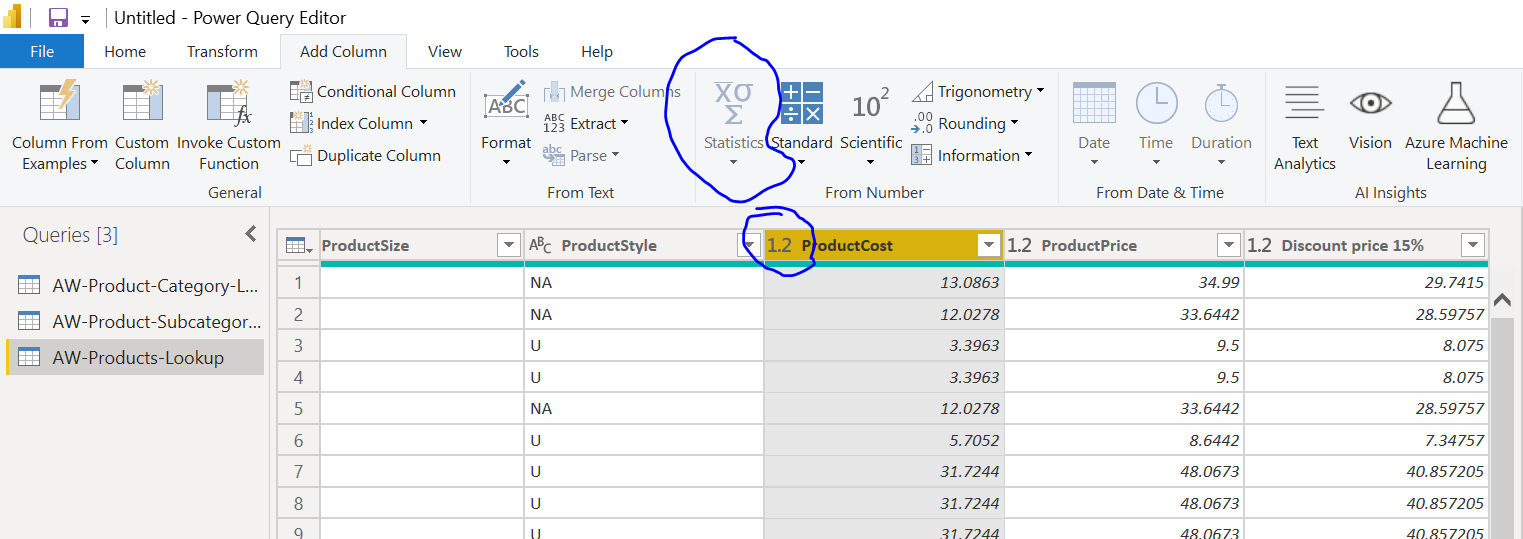Screen dimensions: 1523x539
Task: Click the discount cell 29.7415
Action: (1366, 283)
